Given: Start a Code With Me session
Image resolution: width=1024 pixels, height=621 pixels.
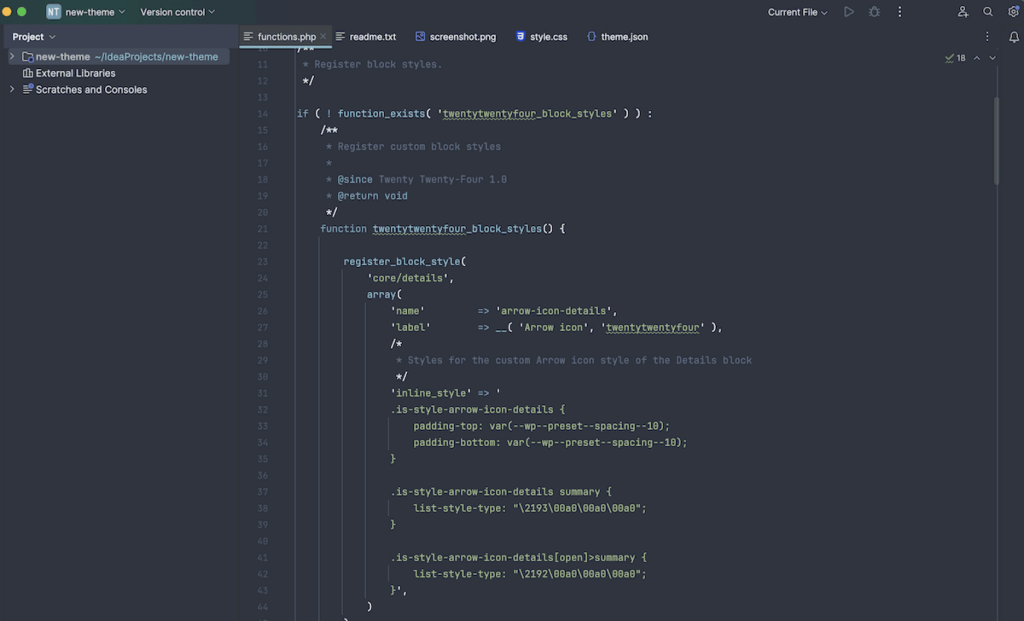Looking at the screenshot, I should [963, 12].
